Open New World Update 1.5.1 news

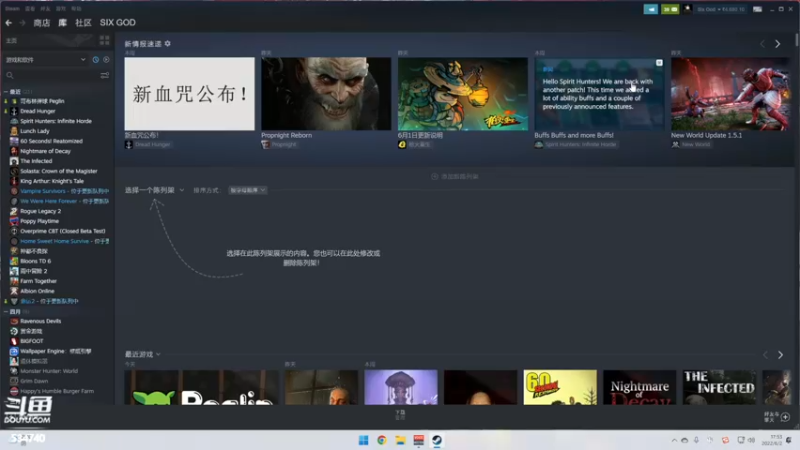[x=731, y=94]
